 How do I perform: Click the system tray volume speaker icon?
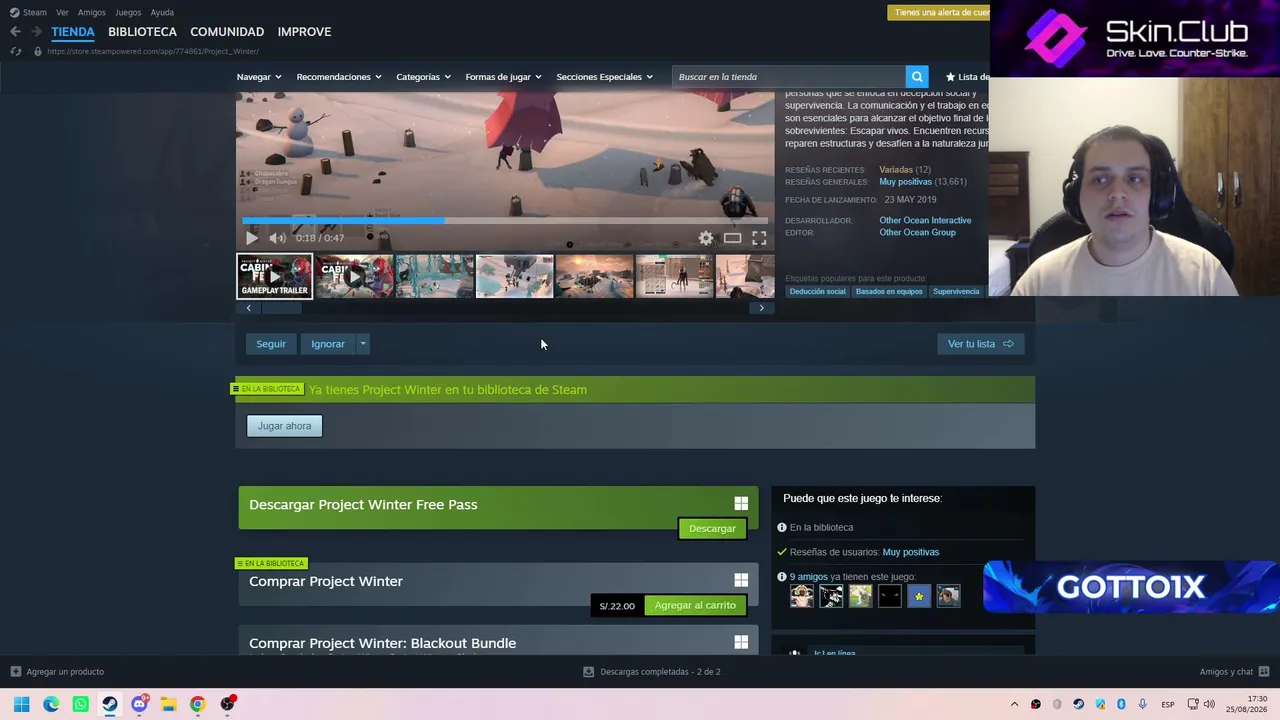pyautogui.click(x=1209, y=704)
